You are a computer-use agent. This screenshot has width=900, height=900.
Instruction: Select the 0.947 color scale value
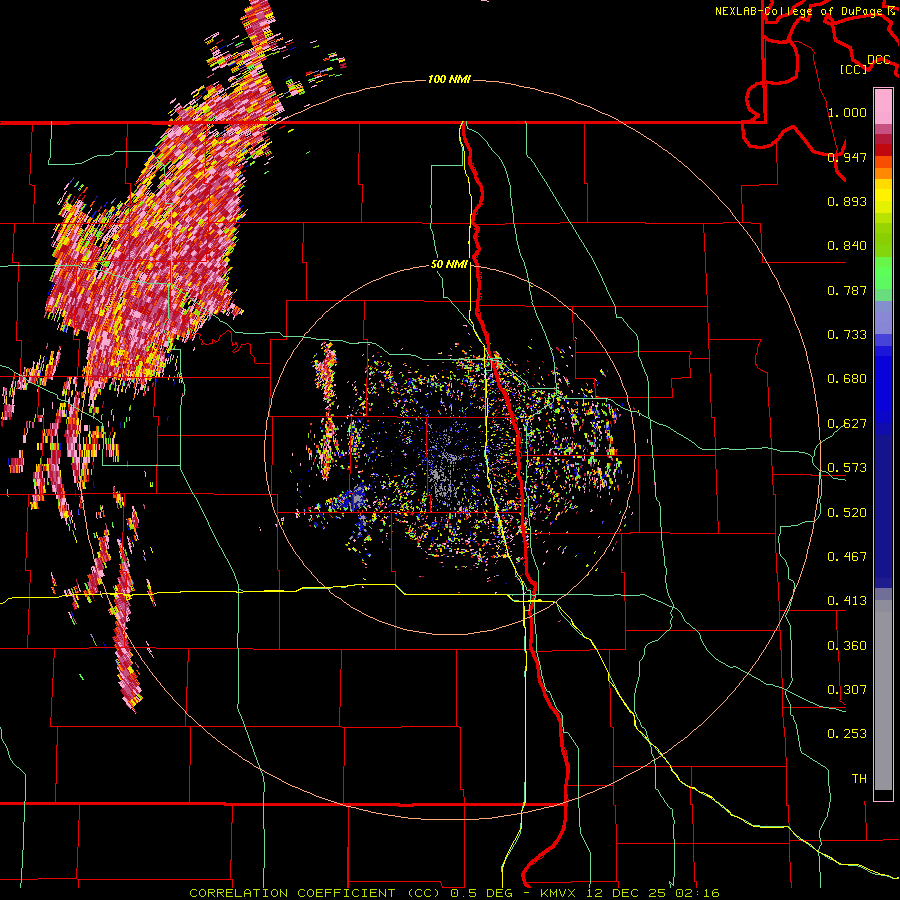[x=847, y=157]
